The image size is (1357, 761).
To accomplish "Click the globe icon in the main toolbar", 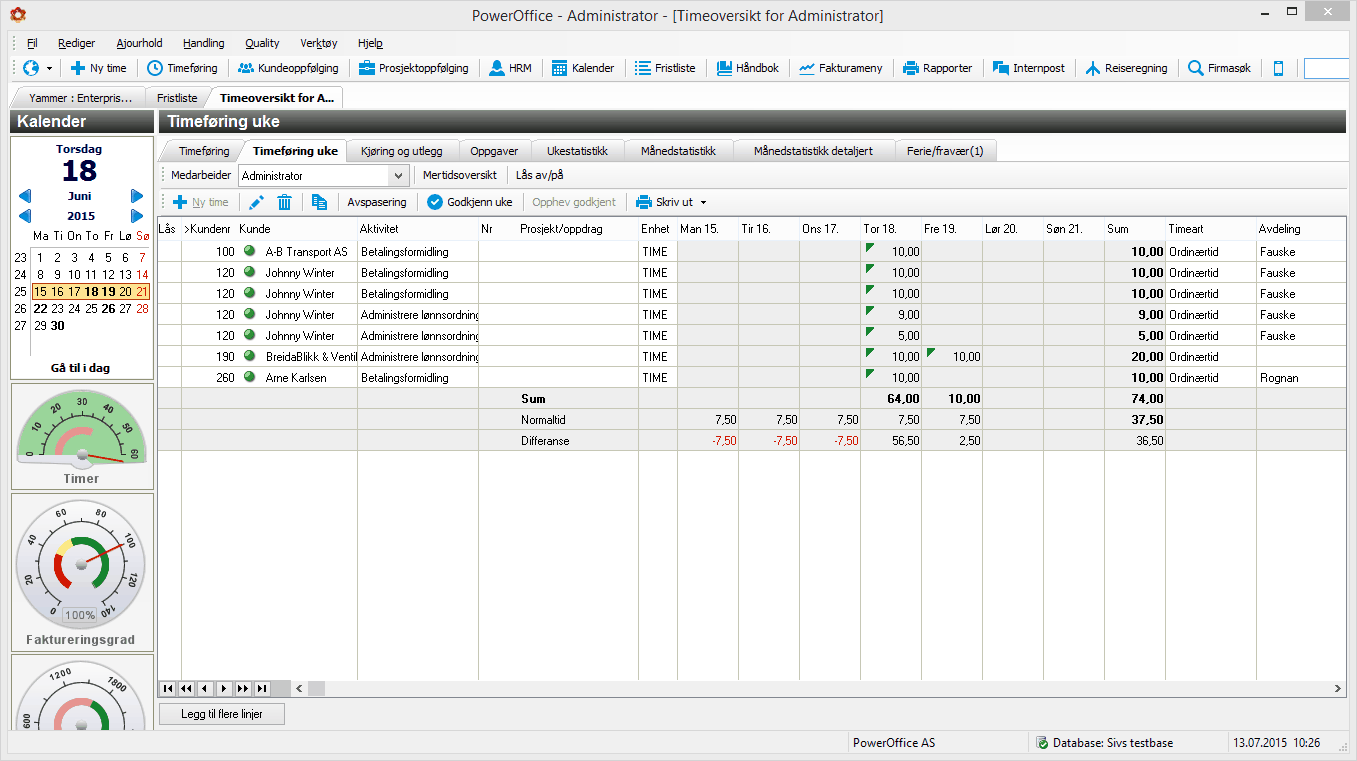I will click(31, 68).
